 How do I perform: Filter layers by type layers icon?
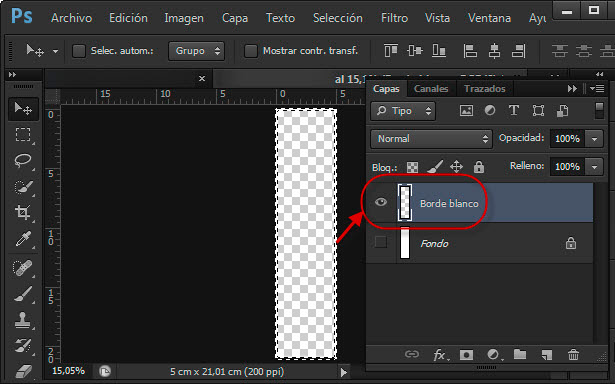(514, 111)
